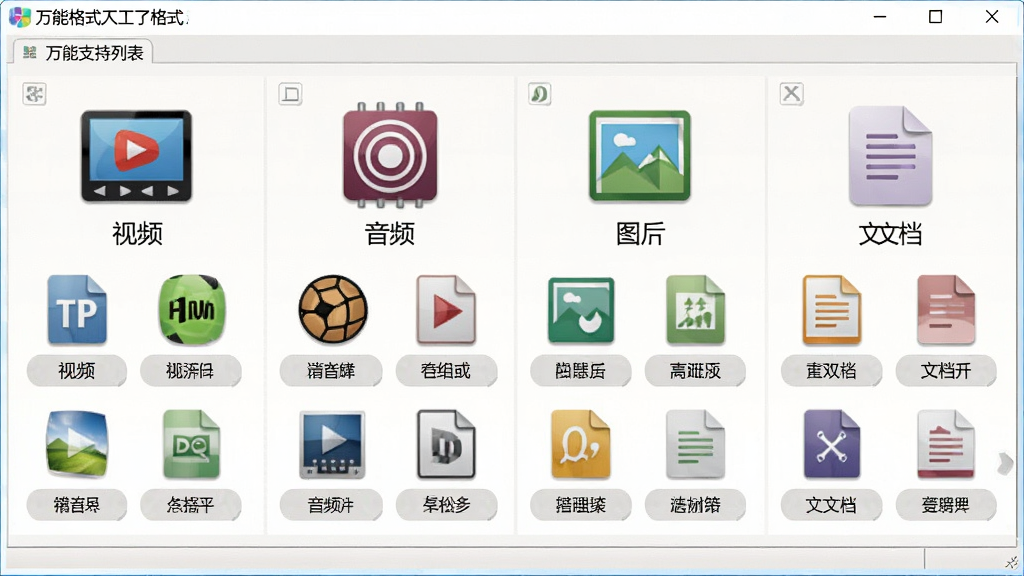Click the label button under the green trees document
The image size is (1024, 576).
tap(695, 371)
